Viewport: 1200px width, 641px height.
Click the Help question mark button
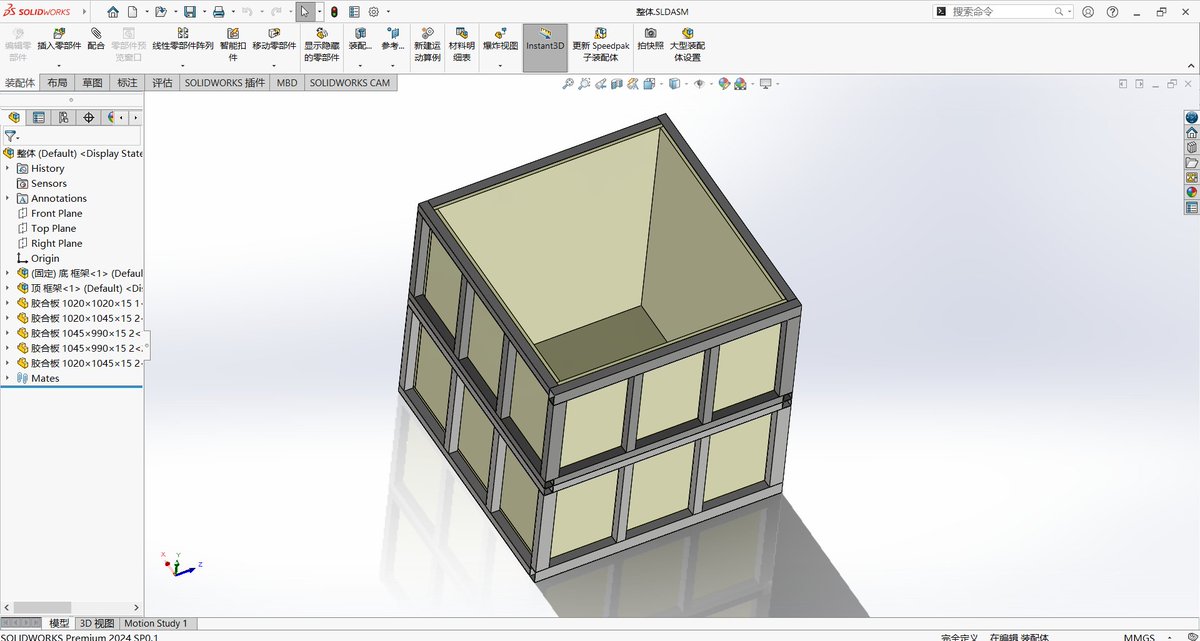tap(1112, 11)
